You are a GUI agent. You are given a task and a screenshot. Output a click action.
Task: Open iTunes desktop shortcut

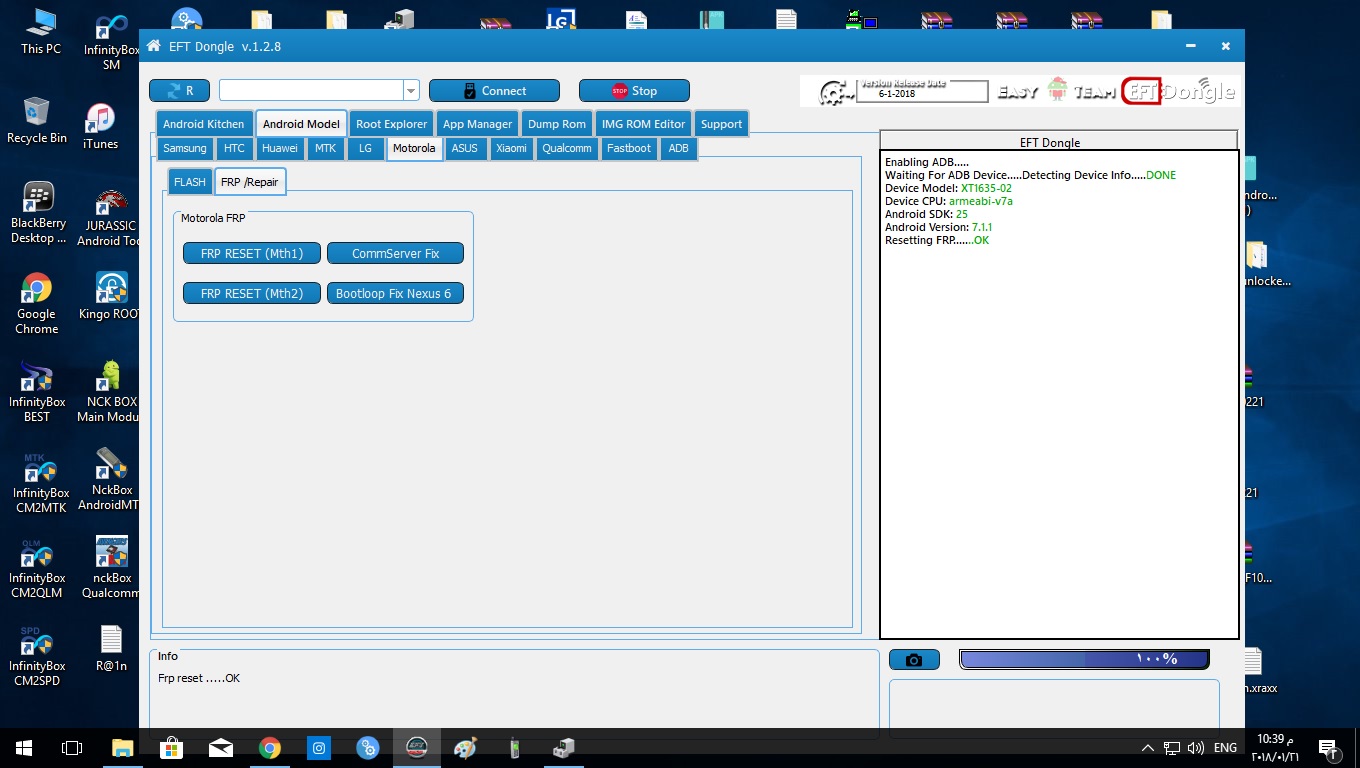pos(100,126)
